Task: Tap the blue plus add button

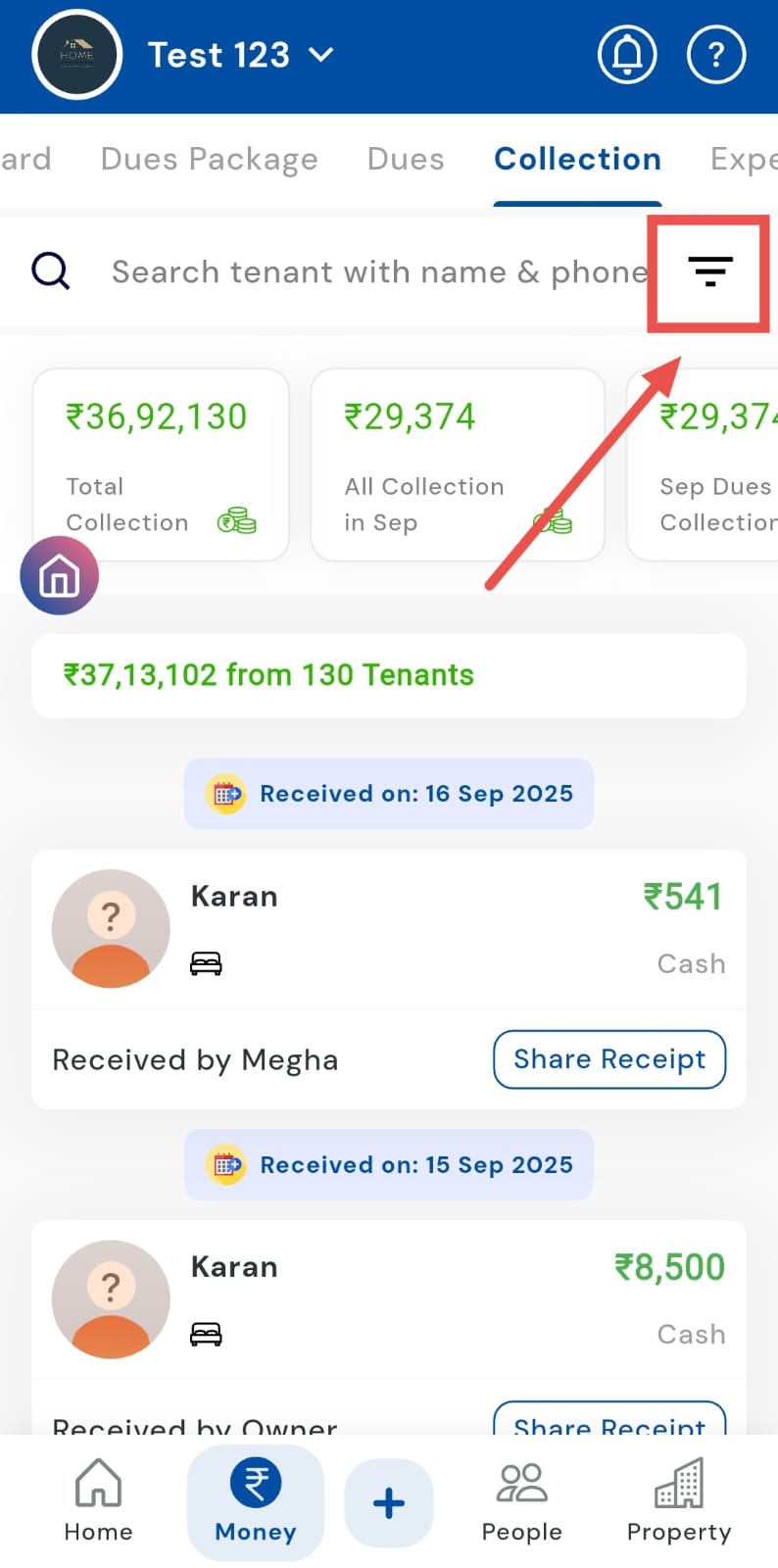Action: pyautogui.click(x=389, y=1502)
